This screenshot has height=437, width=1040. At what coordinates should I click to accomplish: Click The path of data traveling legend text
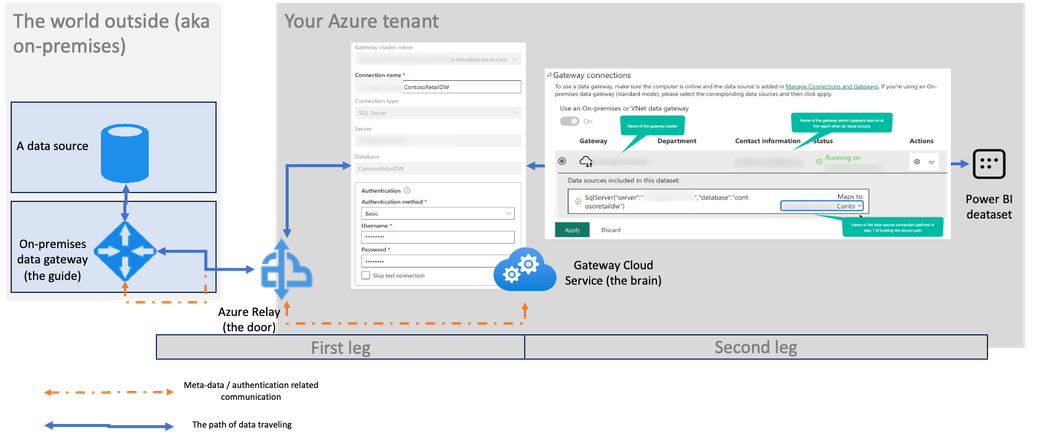tap(241, 424)
